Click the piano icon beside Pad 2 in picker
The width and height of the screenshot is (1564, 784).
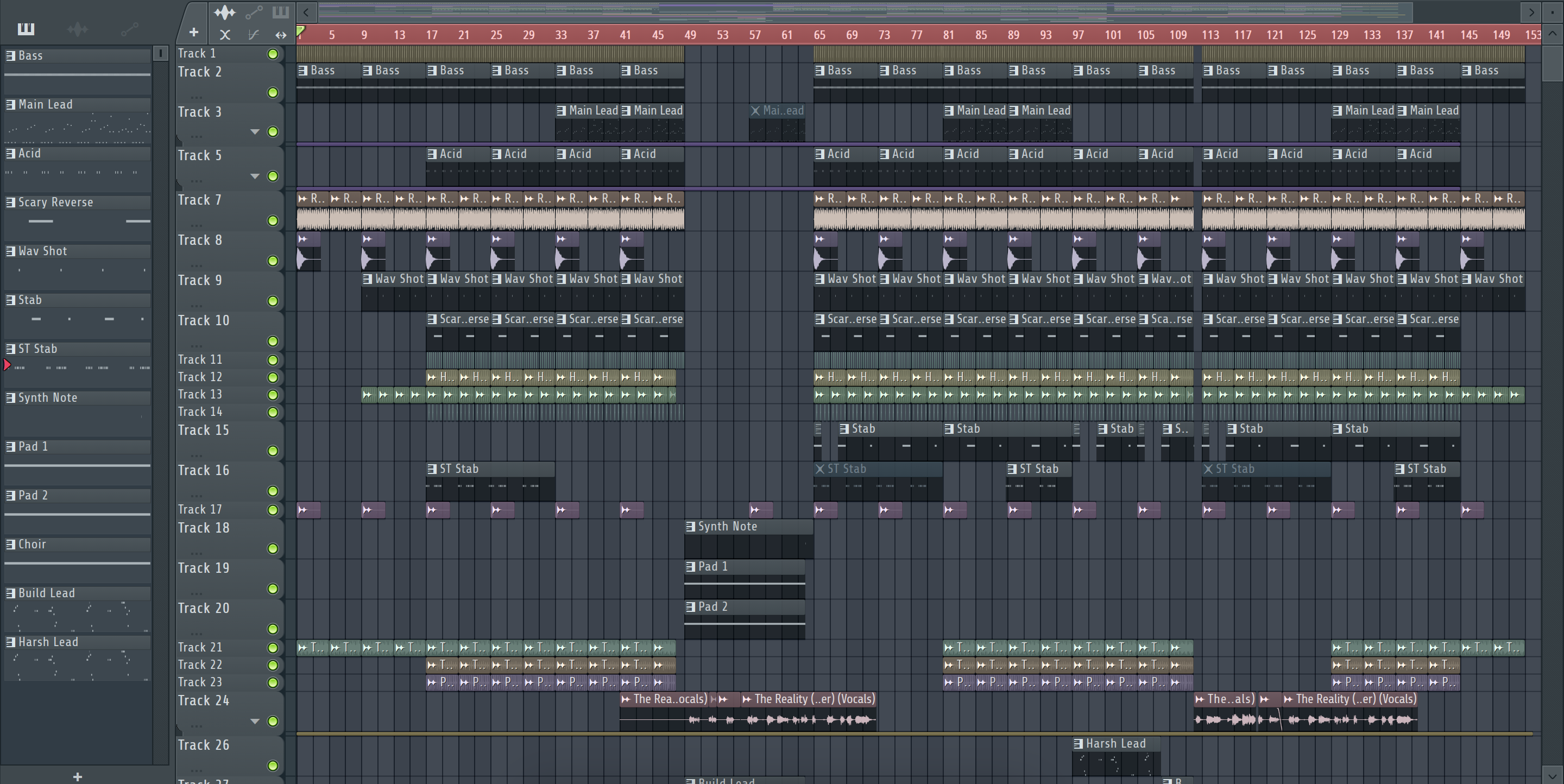click(10, 495)
